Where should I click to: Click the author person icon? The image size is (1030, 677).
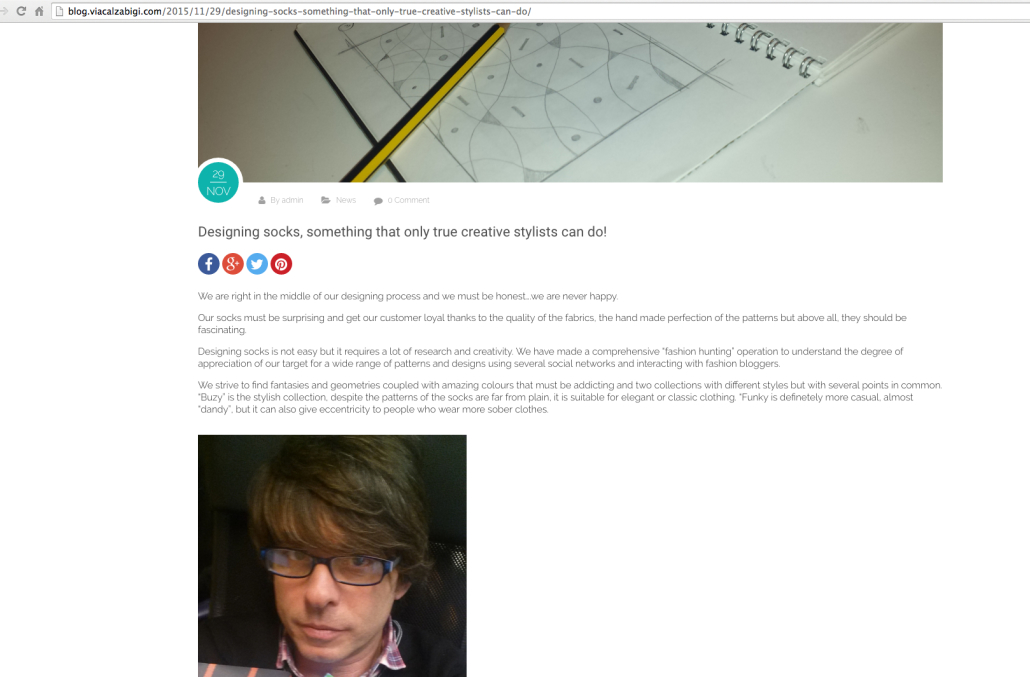(261, 200)
